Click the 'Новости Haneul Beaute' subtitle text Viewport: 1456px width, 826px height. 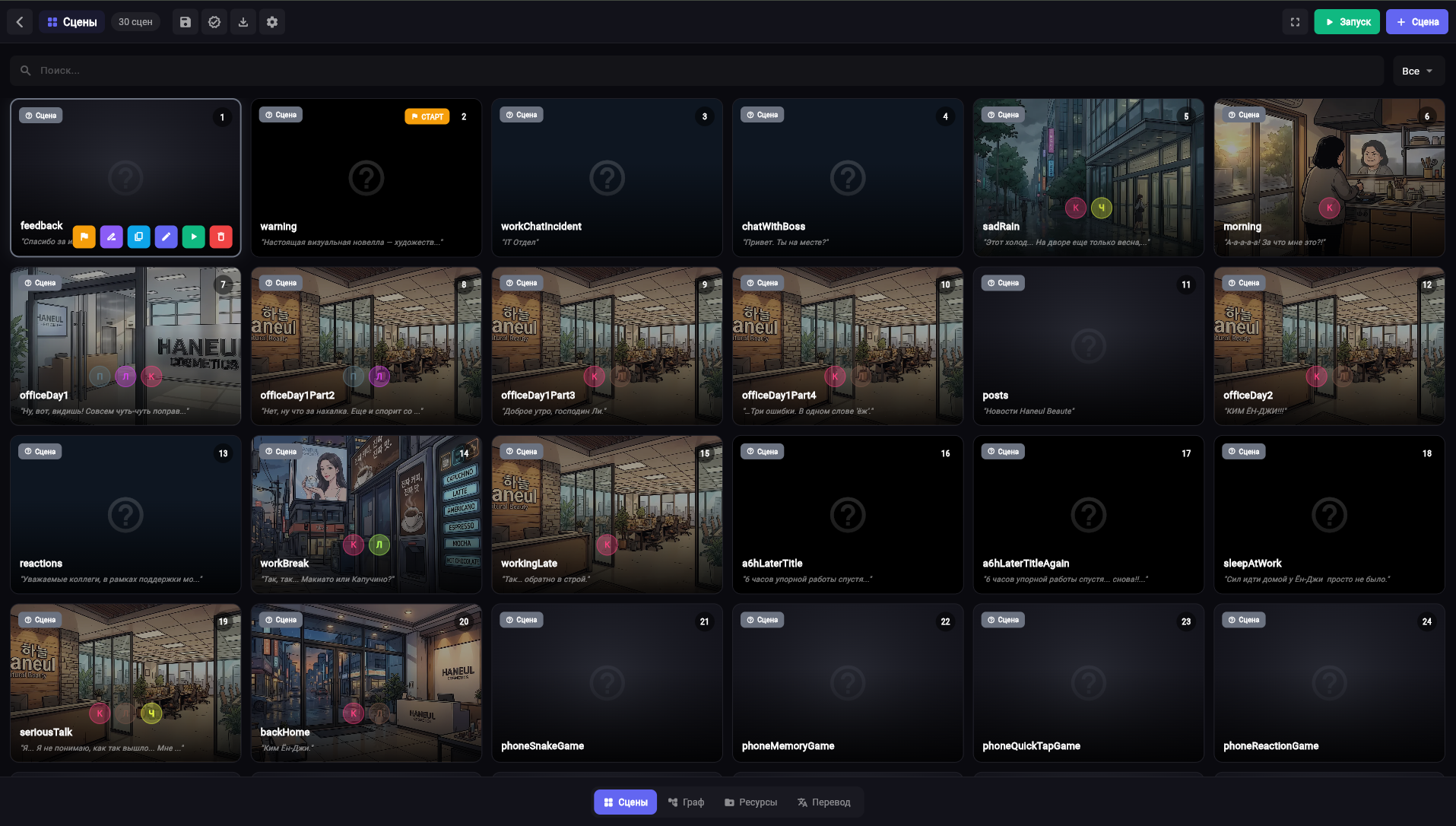coord(1029,411)
